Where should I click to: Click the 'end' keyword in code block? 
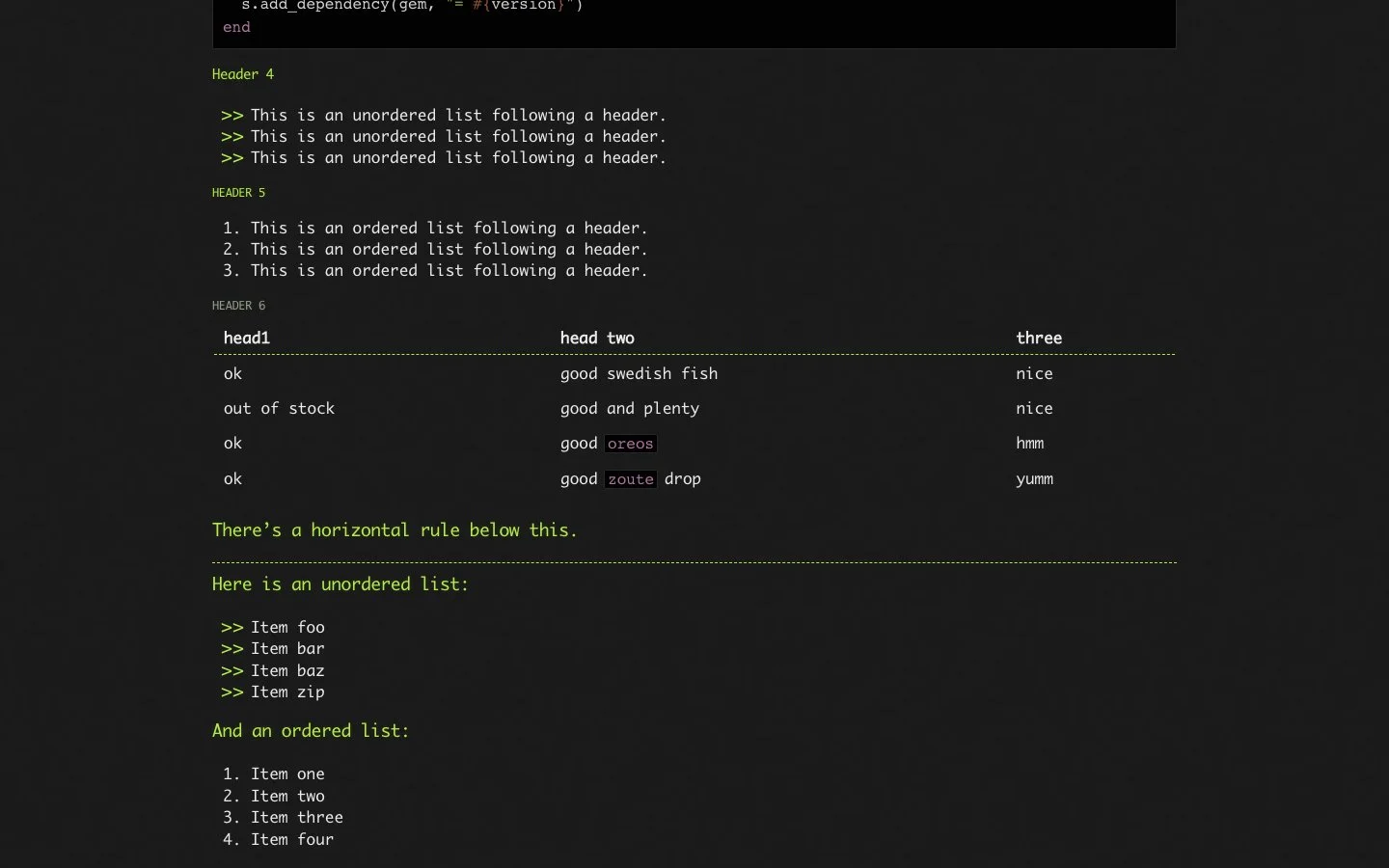click(x=236, y=27)
